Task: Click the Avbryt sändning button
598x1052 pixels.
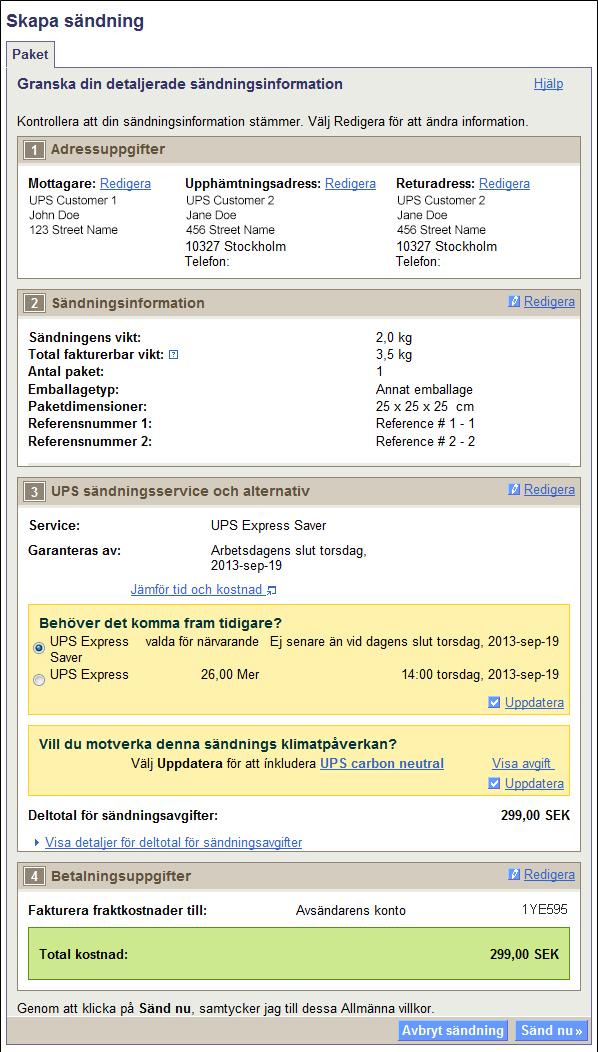Action: pyautogui.click(x=453, y=1031)
